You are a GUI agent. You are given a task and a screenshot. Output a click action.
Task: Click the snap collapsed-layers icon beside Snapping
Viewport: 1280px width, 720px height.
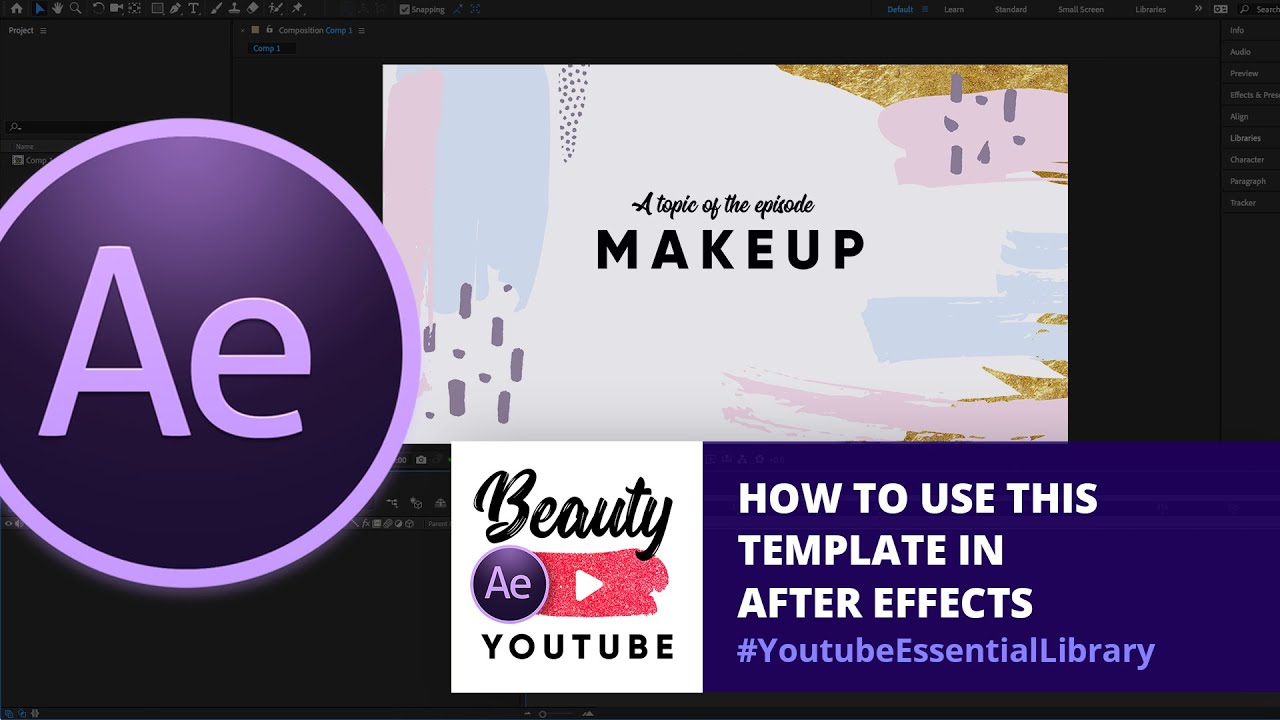458,9
